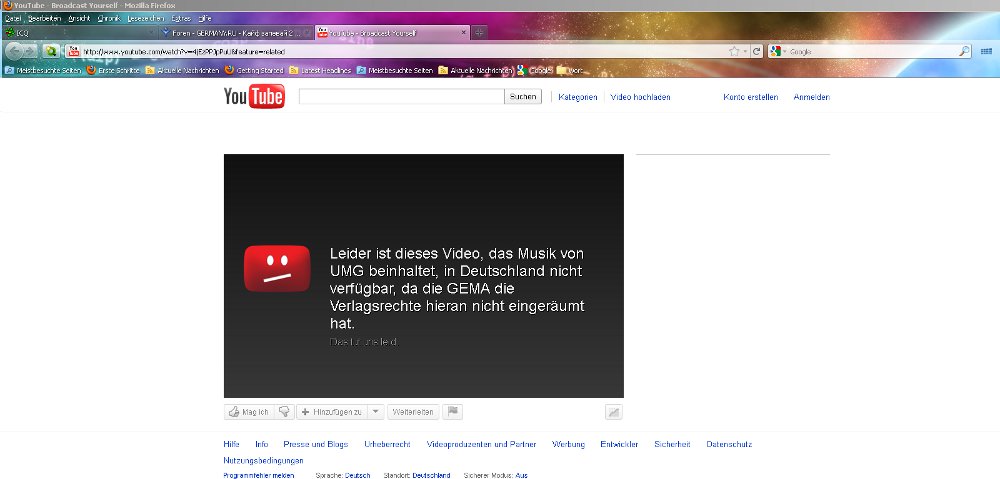This screenshot has height=479, width=1000.
Task: Expand the Hinzufügen zu dropdown arrow
Action: tap(376, 412)
